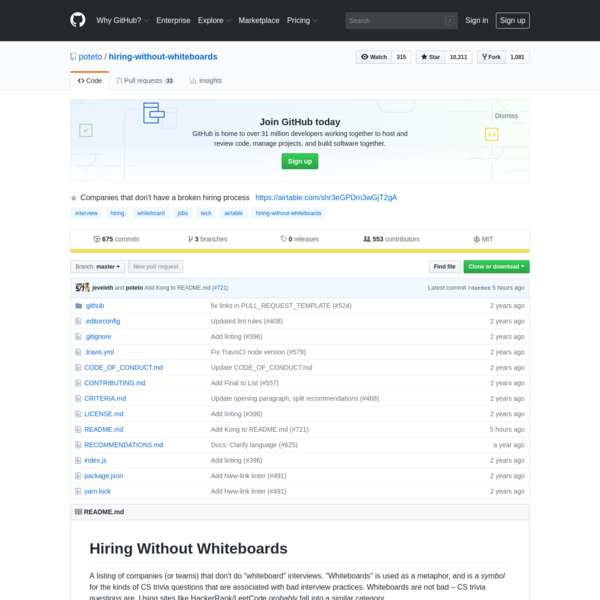
Task: Select the tech topic tag
Action: pyautogui.click(x=206, y=213)
